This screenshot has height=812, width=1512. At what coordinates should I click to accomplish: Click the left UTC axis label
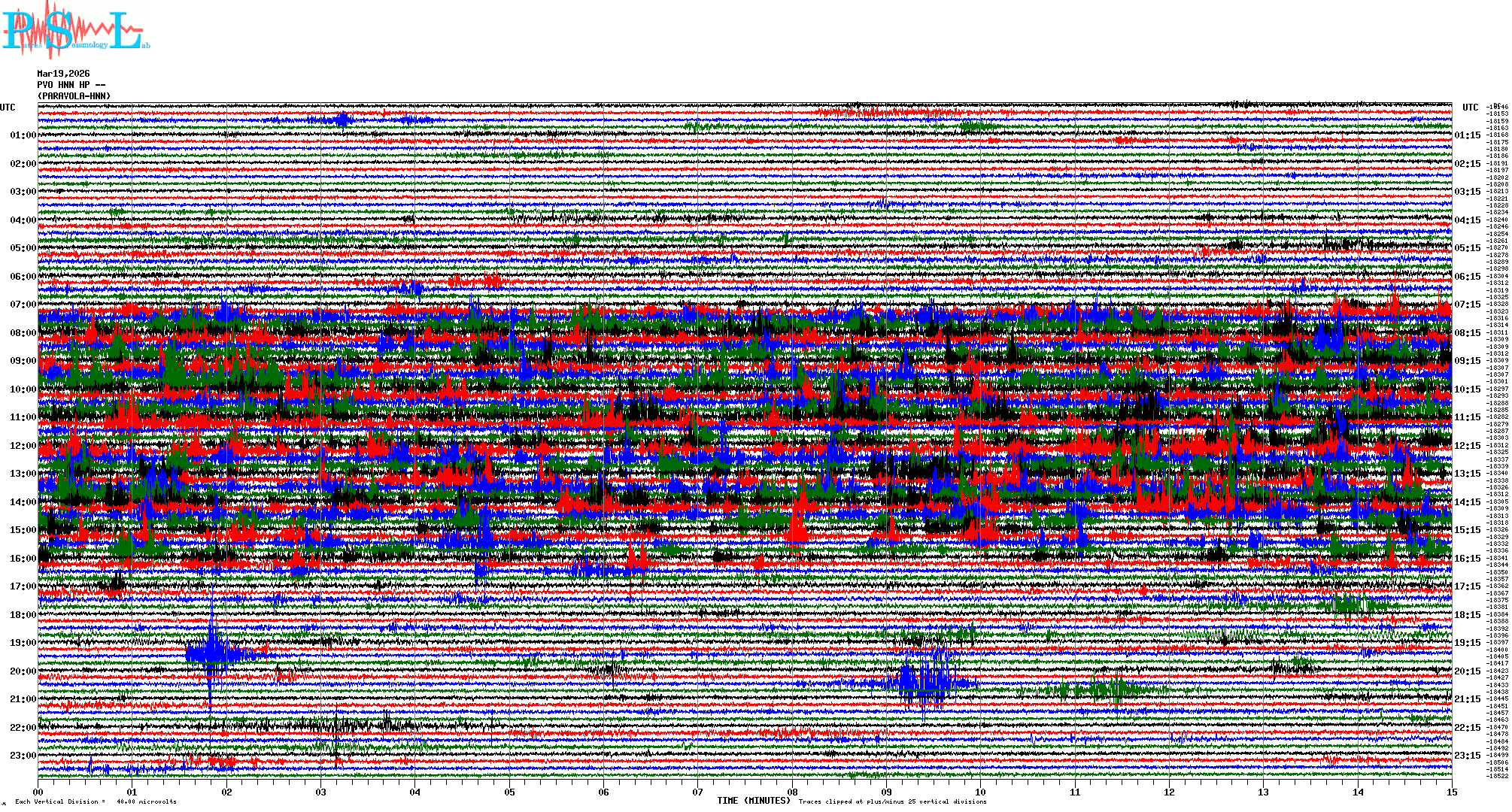pos(8,108)
